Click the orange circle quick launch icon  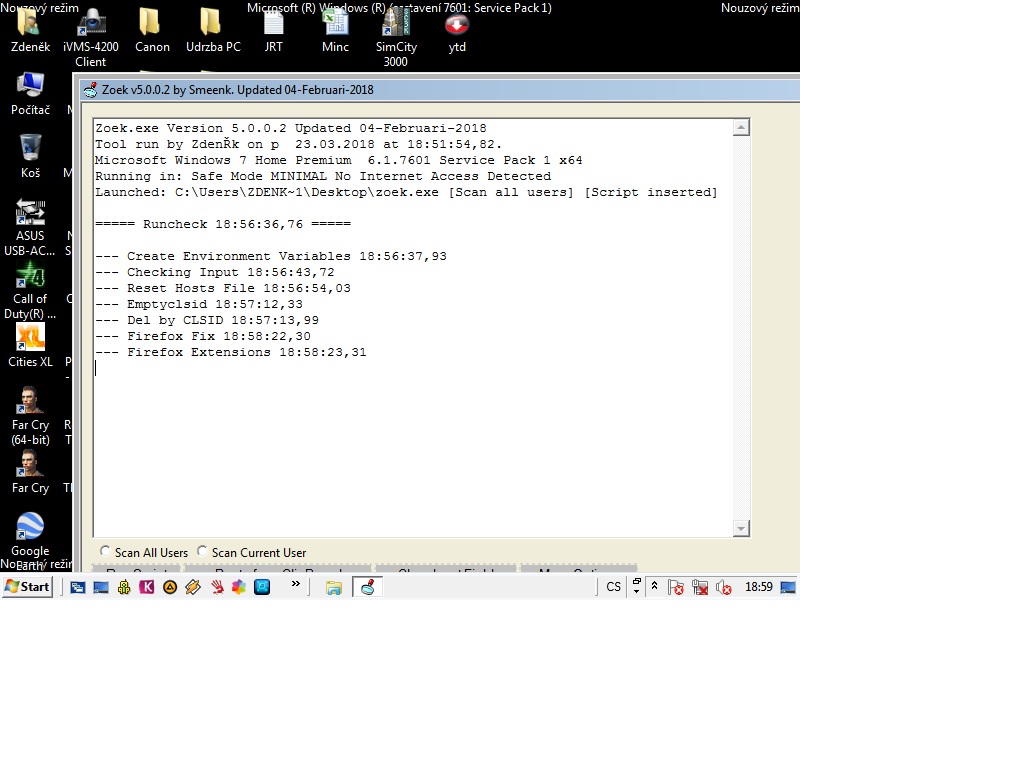[170, 587]
